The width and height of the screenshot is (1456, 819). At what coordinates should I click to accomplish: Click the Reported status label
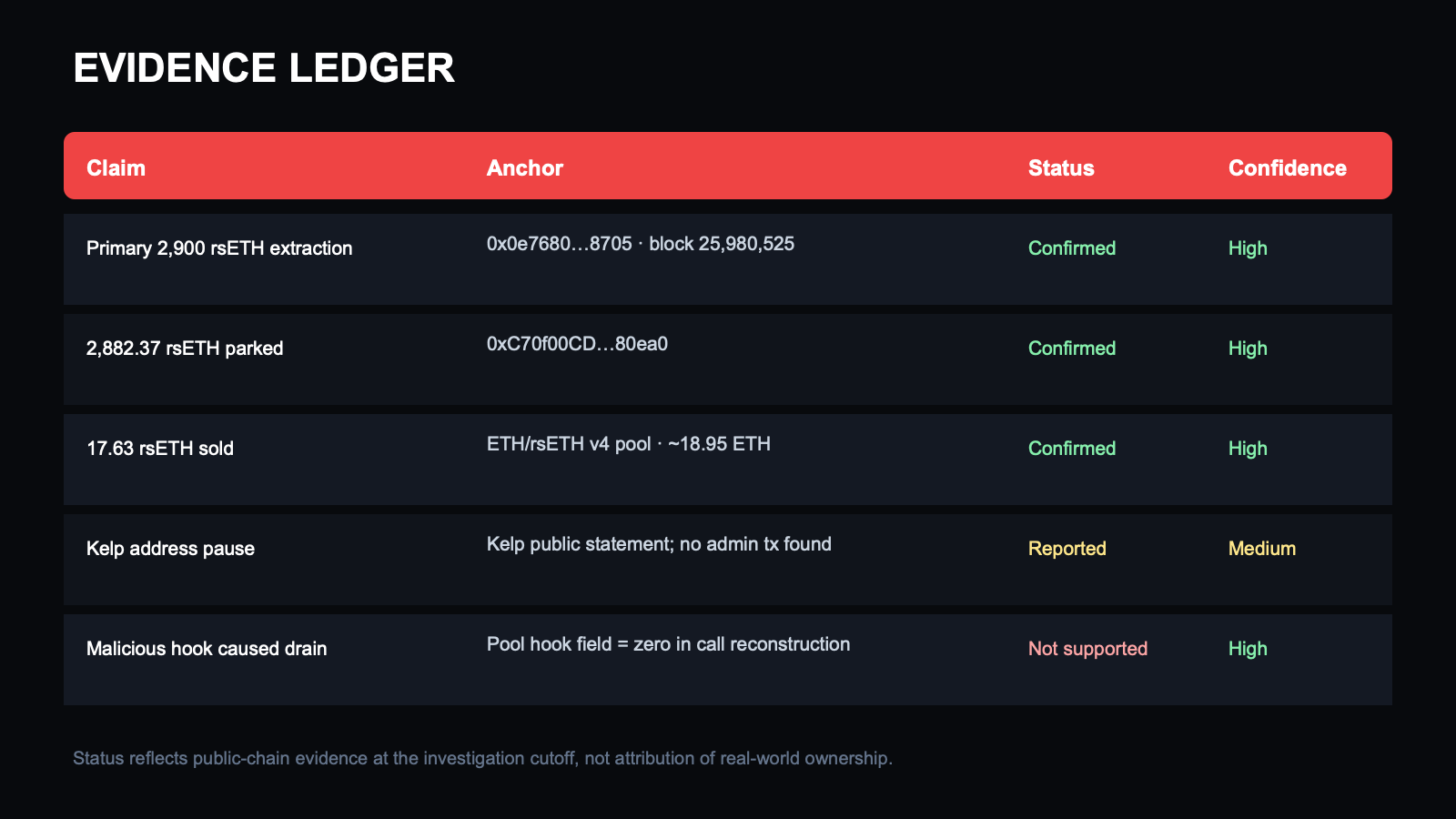(1067, 549)
